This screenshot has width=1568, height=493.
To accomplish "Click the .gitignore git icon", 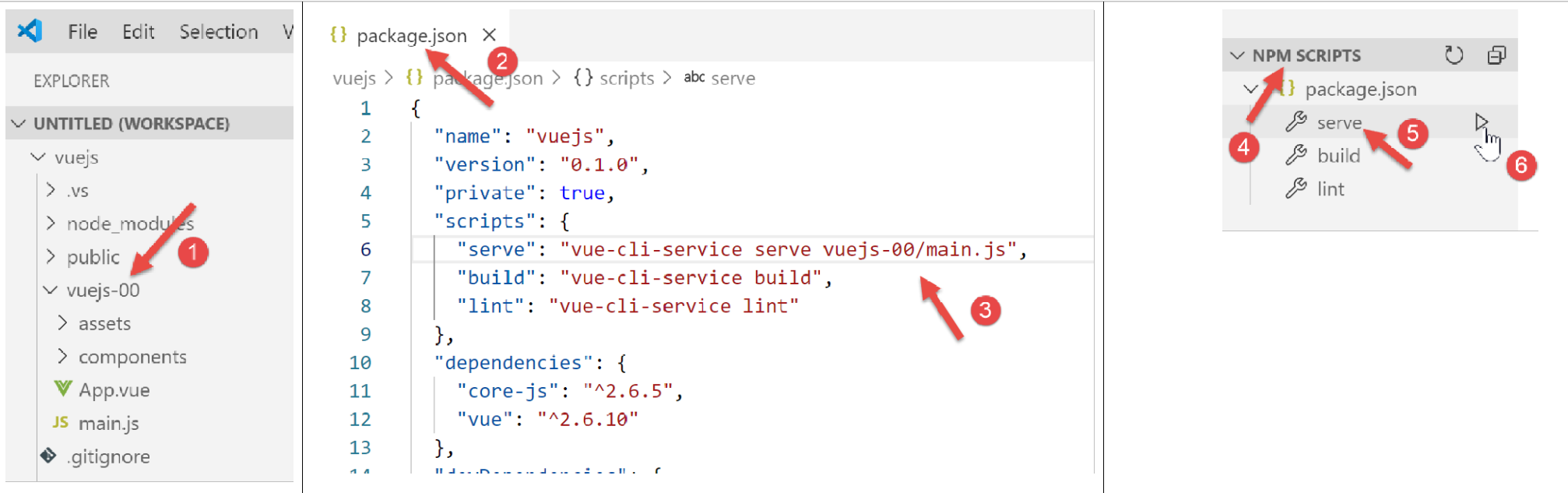I will pyautogui.click(x=48, y=456).
